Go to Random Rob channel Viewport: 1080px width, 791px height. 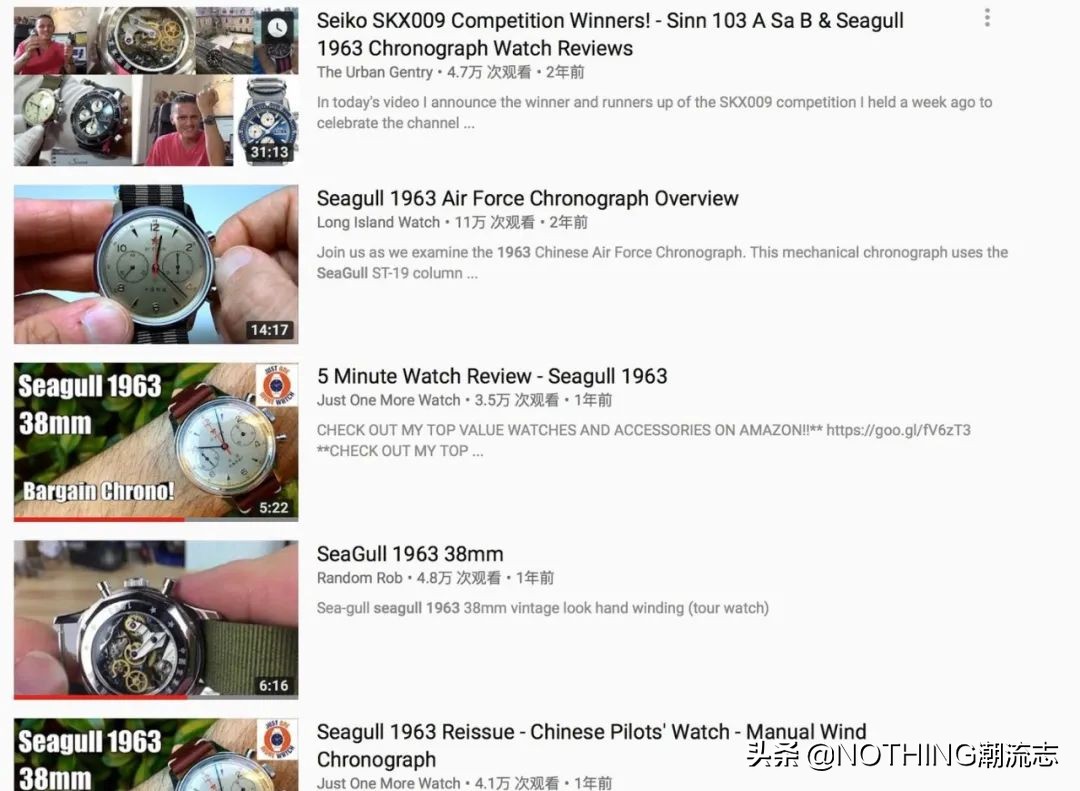click(x=360, y=578)
